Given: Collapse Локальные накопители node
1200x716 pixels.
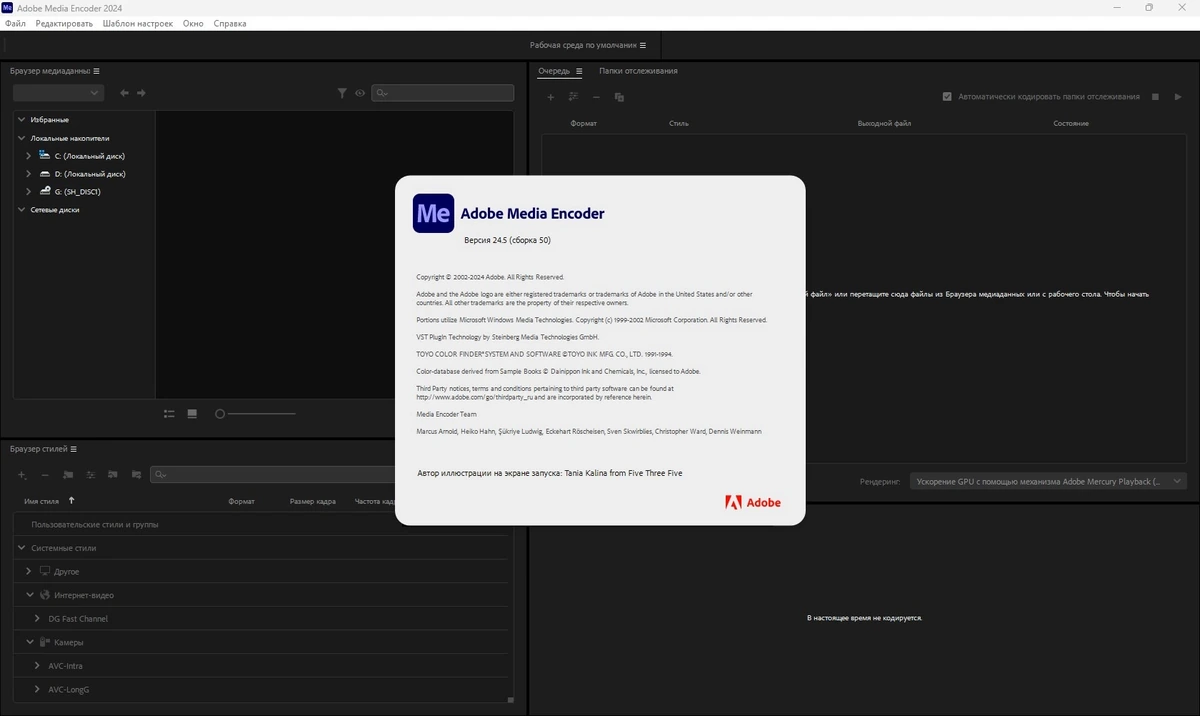Looking at the screenshot, I should pos(21,138).
